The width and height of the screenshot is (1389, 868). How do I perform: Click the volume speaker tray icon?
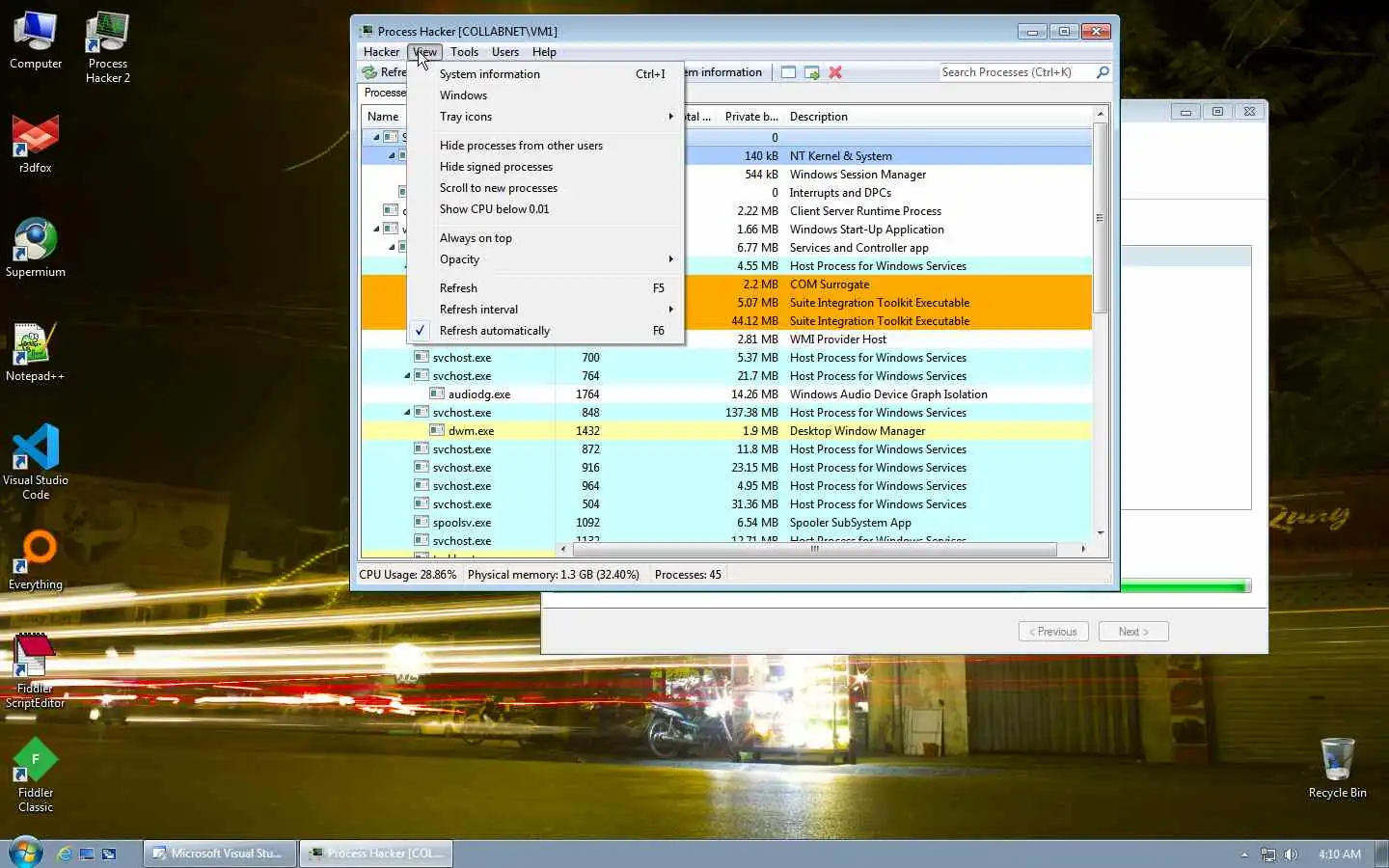(1291, 854)
